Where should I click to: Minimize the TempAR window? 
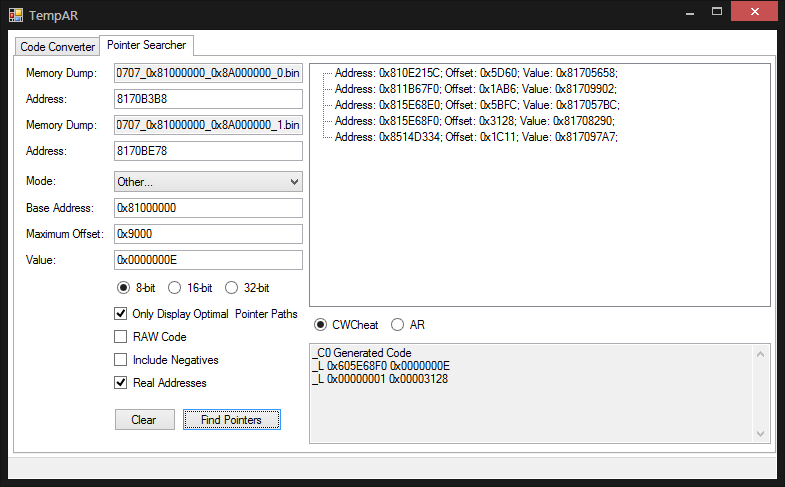[x=690, y=12]
